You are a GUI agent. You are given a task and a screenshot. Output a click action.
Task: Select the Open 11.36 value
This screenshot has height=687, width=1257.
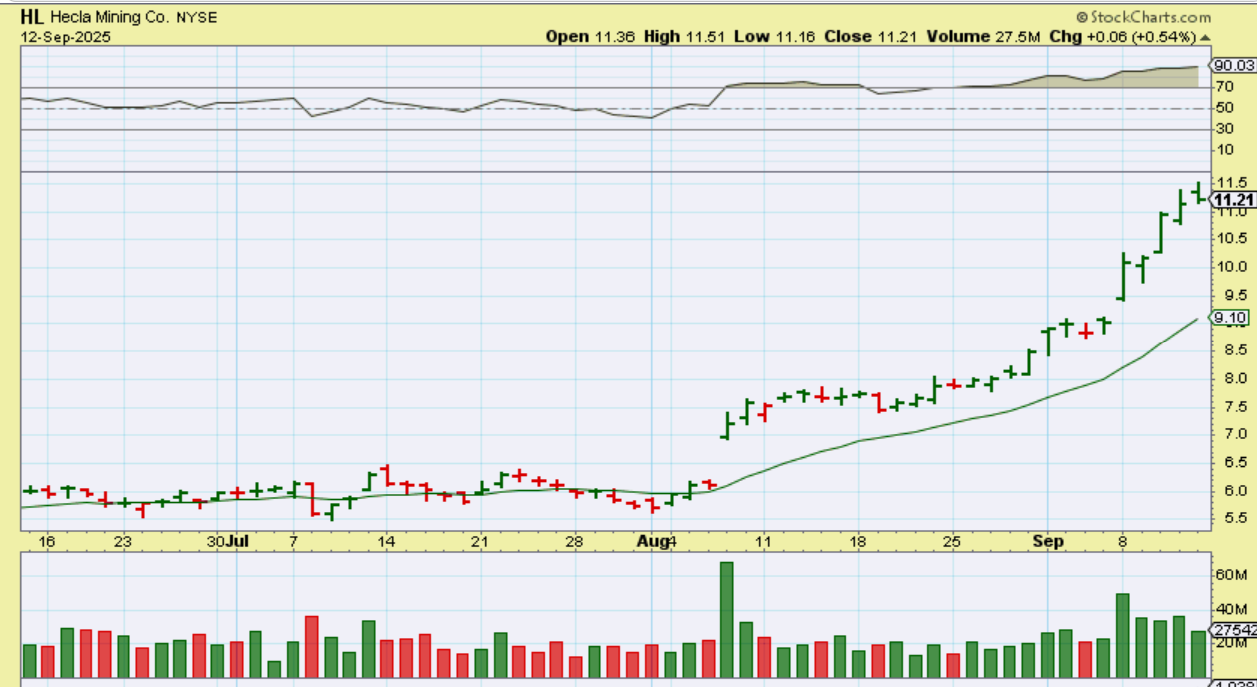[x=589, y=36]
